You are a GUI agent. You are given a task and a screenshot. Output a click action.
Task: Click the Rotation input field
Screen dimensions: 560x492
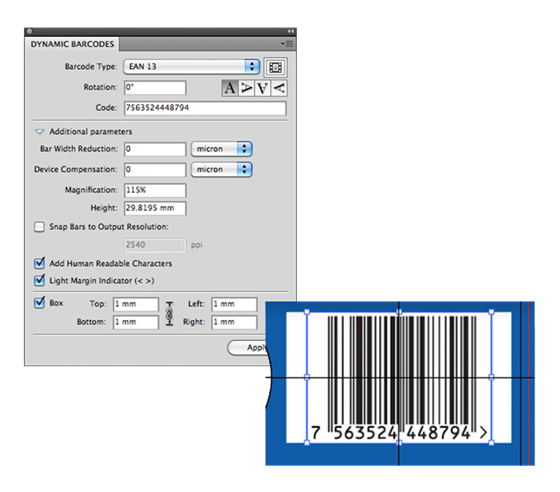pyautogui.click(x=155, y=87)
